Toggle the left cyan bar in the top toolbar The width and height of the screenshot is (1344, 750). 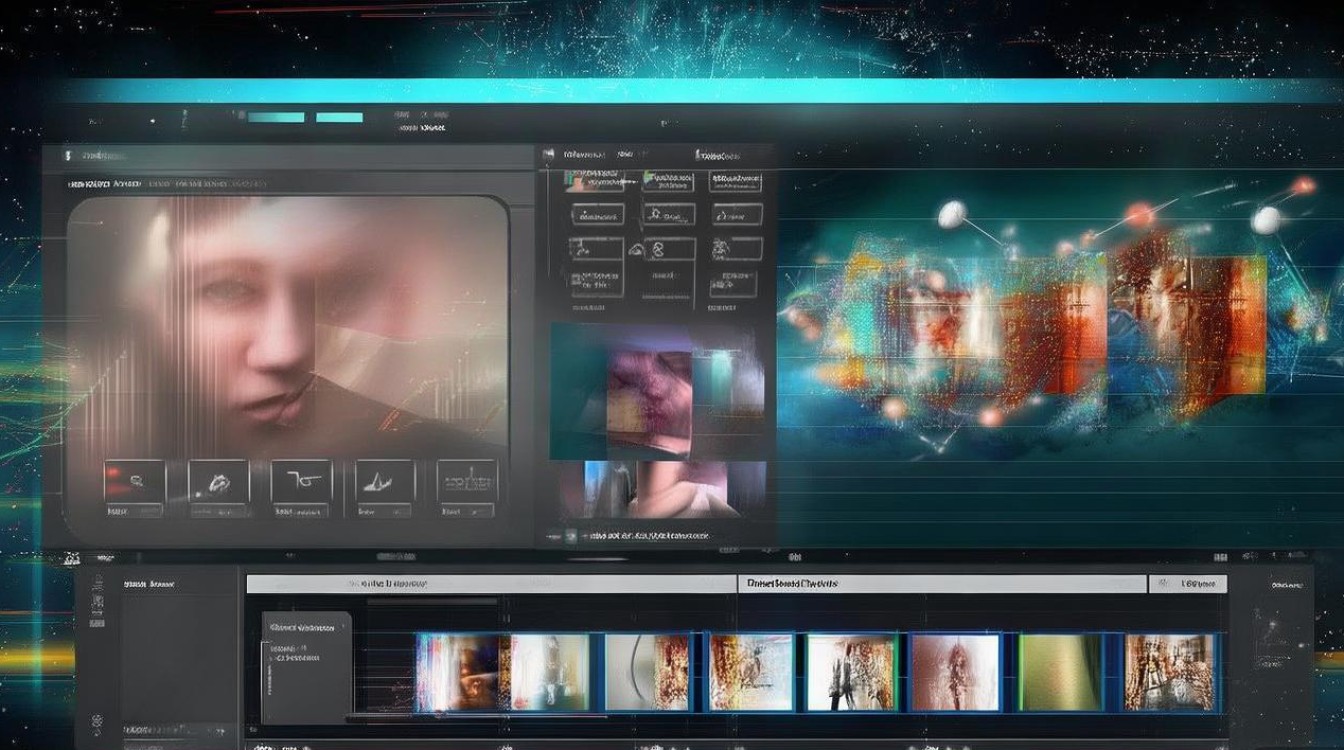point(275,117)
